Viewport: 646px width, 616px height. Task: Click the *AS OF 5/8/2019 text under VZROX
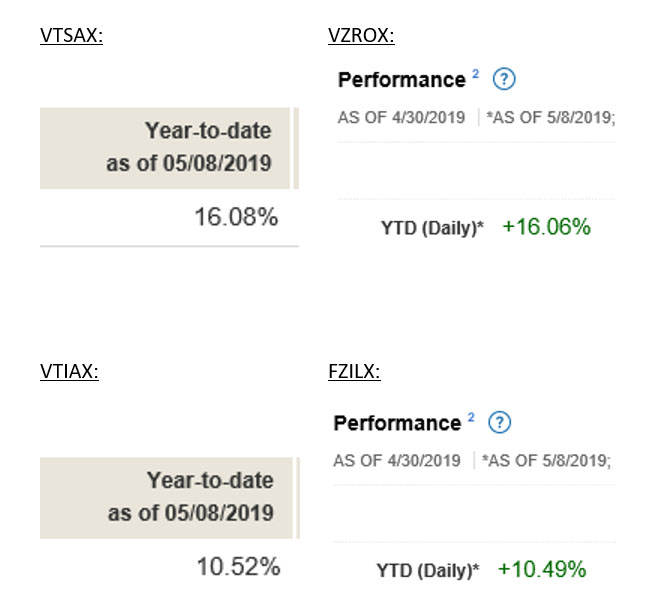(550, 118)
